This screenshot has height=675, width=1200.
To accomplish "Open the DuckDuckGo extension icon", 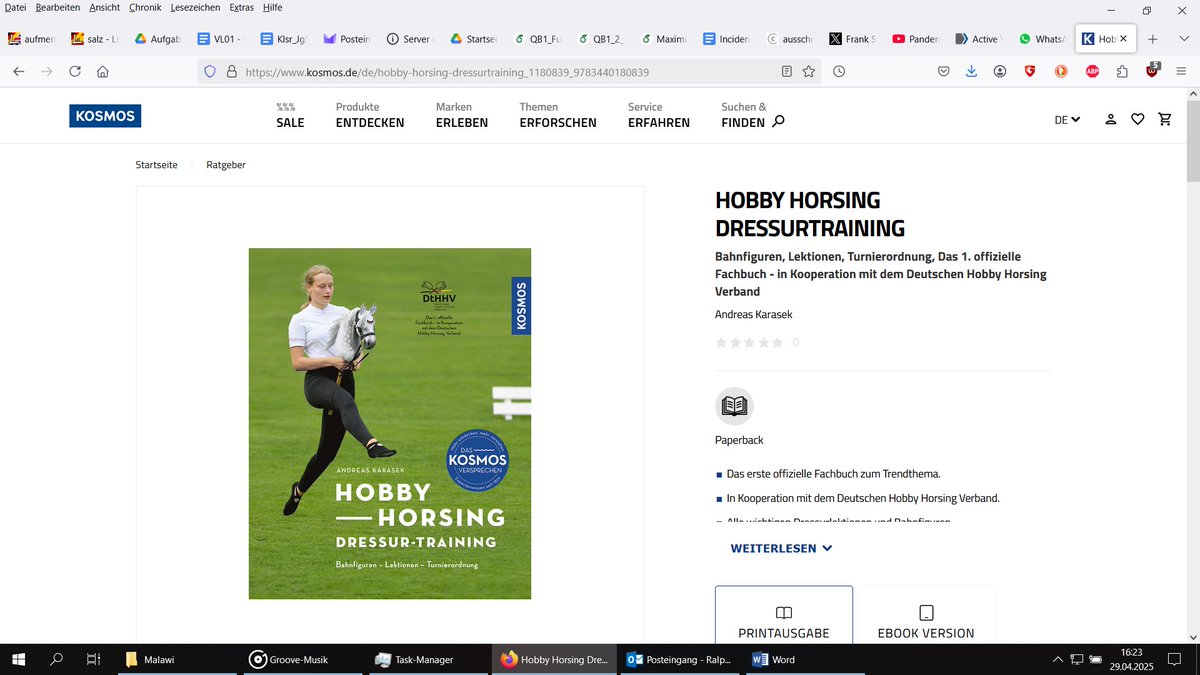I will (1061, 72).
